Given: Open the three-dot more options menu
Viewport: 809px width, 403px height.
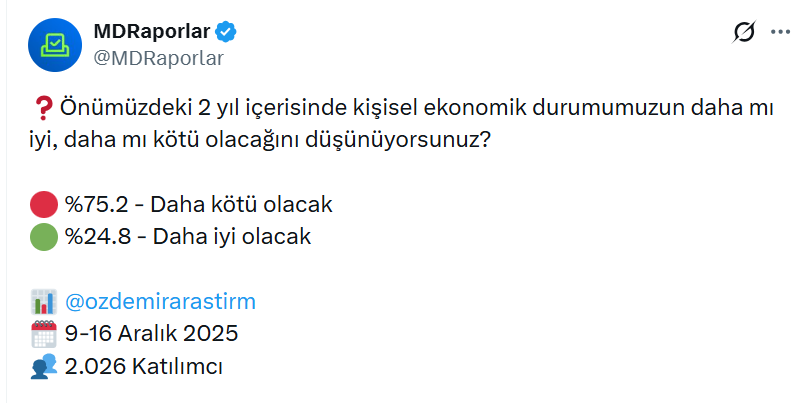Looking at the screenshot, I should click(x=781, y=33).
